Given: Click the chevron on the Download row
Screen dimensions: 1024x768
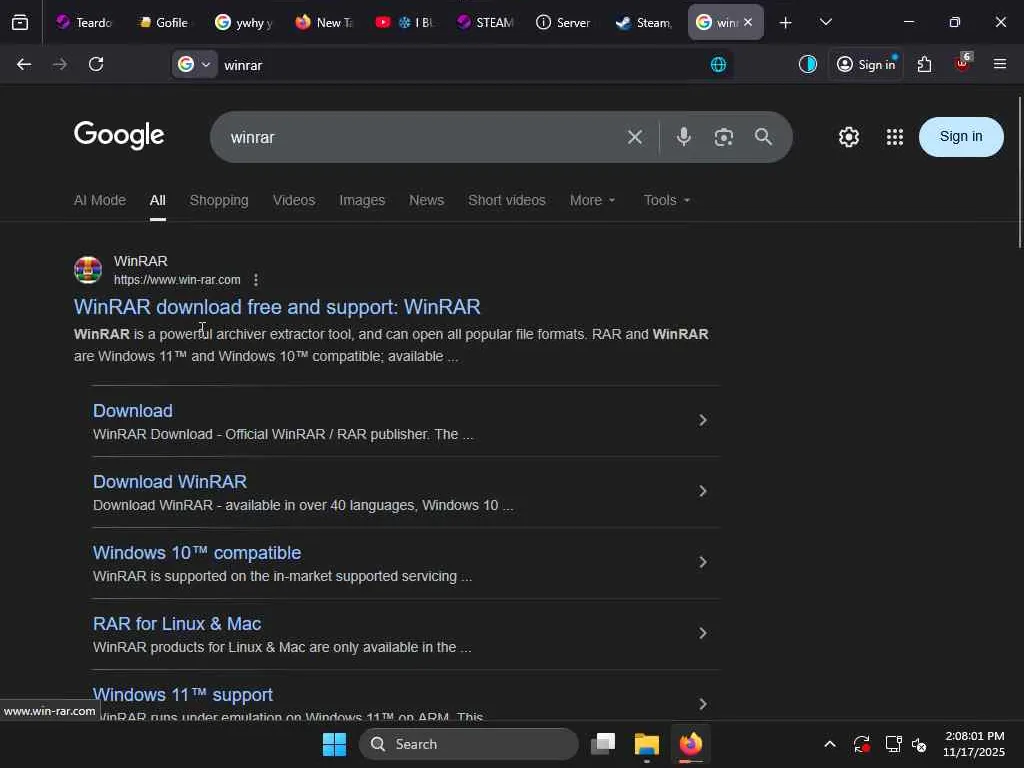Looking at the screenshot, I should (703, 420).
